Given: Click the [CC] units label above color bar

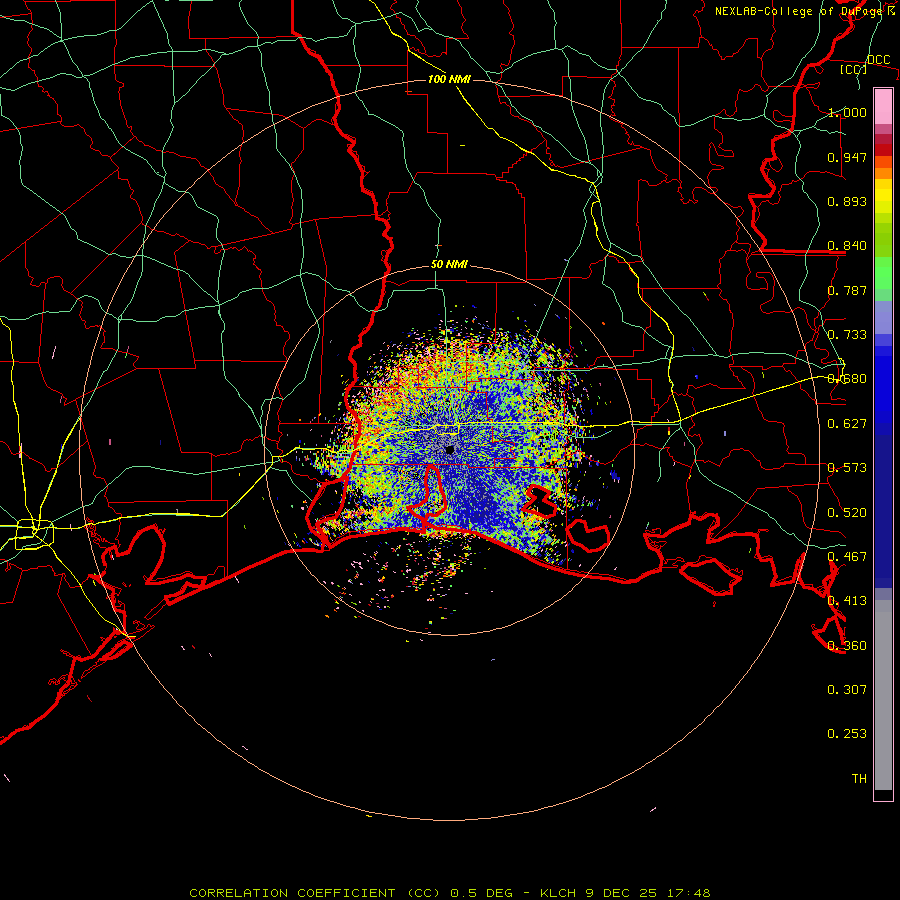Looking at the screenshot, I should tap(854, 69).
